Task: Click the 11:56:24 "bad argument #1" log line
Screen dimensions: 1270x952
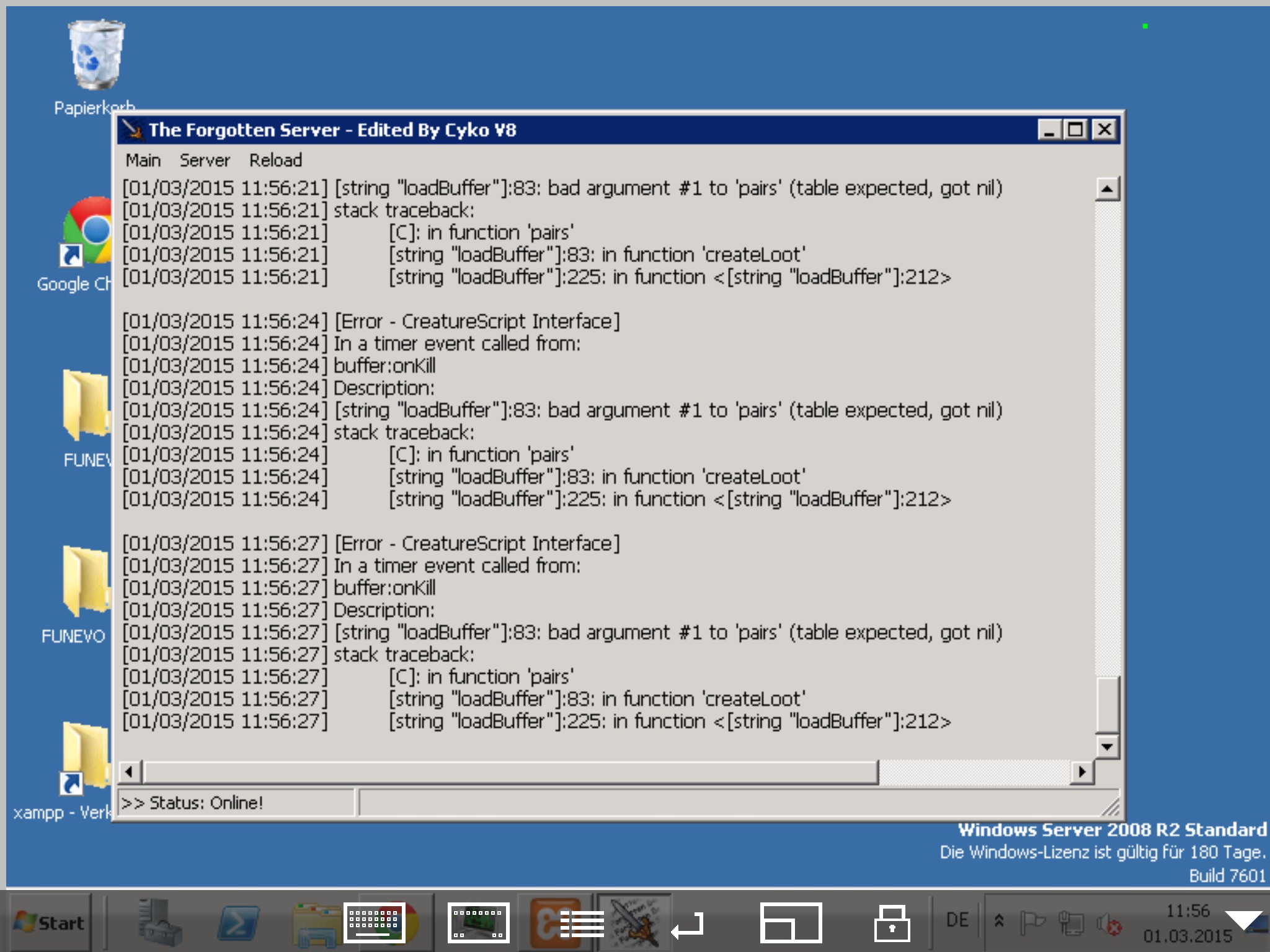Action: [562, 410]
